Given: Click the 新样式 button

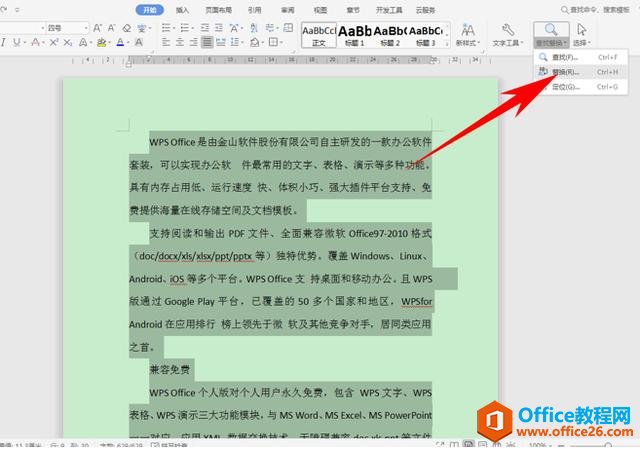Looking at the screenshot, I should point(468,35).
